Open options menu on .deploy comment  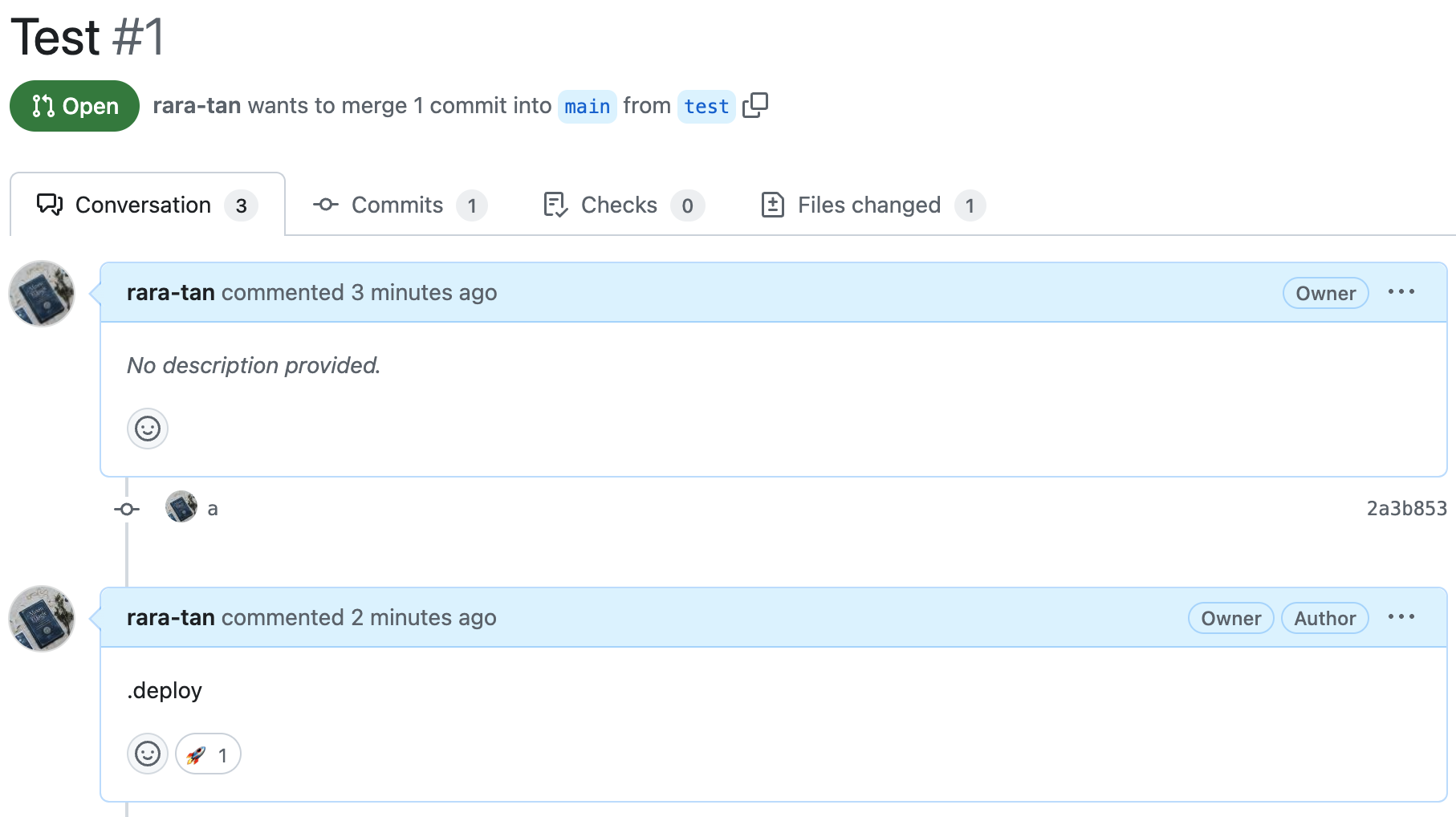(1401, 617)
